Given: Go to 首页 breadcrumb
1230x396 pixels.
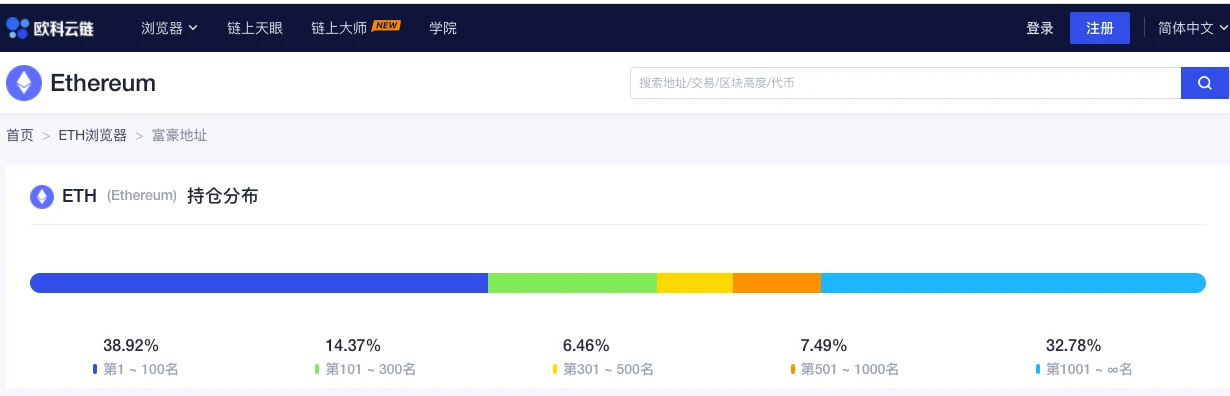Looking at the screenshot, I should click(20, 135).
